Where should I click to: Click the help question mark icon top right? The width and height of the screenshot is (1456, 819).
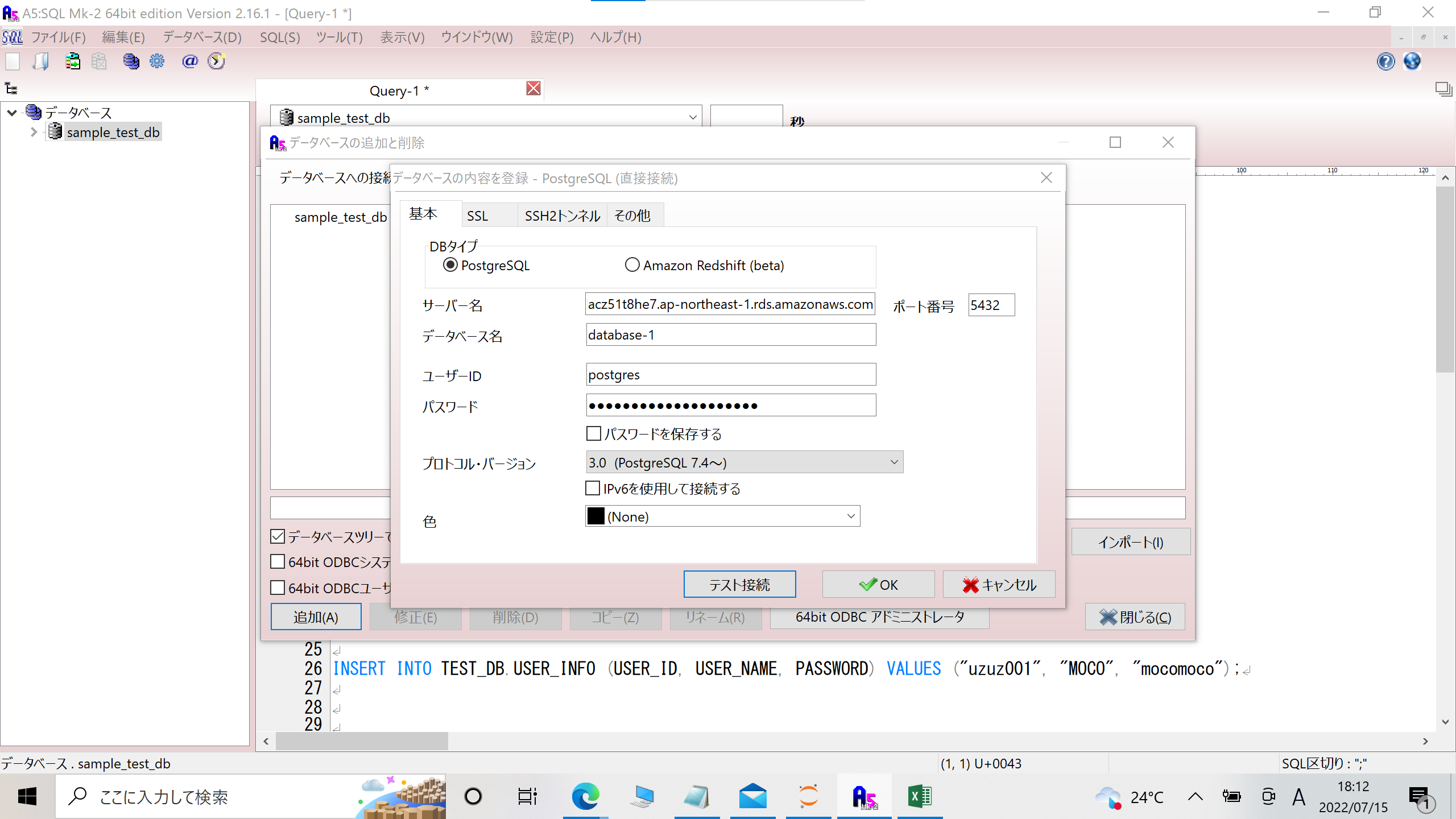[x=1386, y=62]
